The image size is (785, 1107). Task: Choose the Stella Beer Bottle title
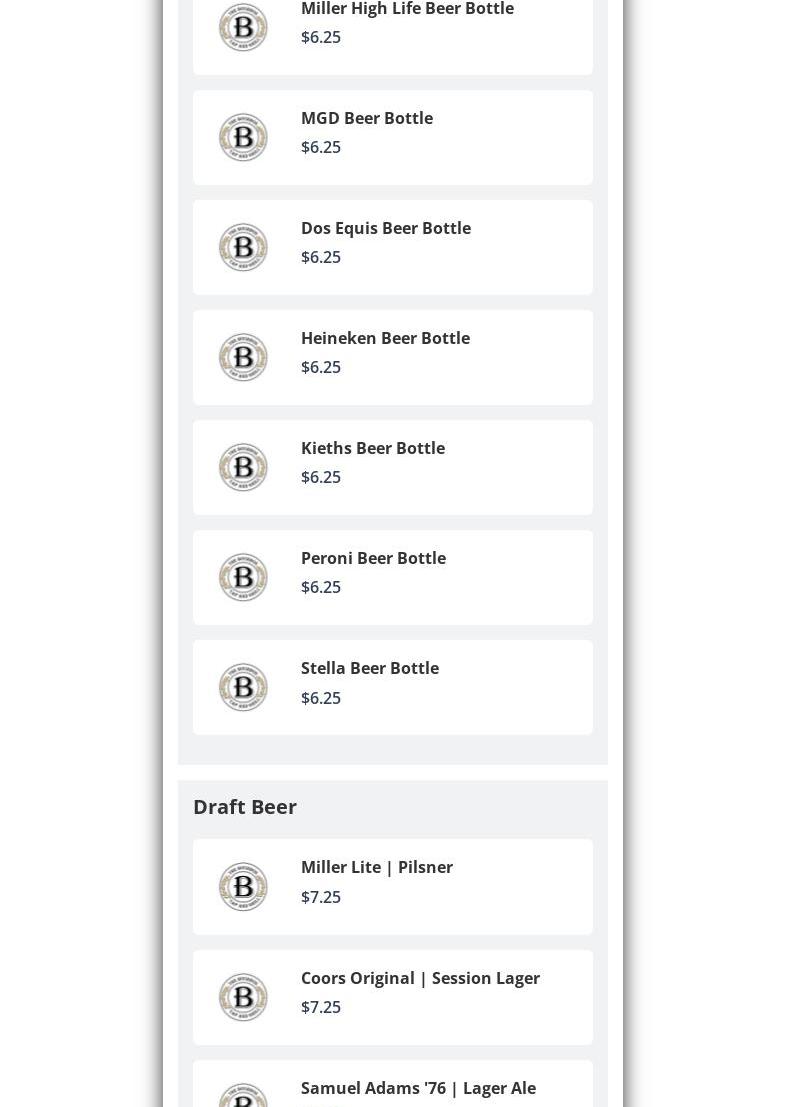[x=370, y=668]
